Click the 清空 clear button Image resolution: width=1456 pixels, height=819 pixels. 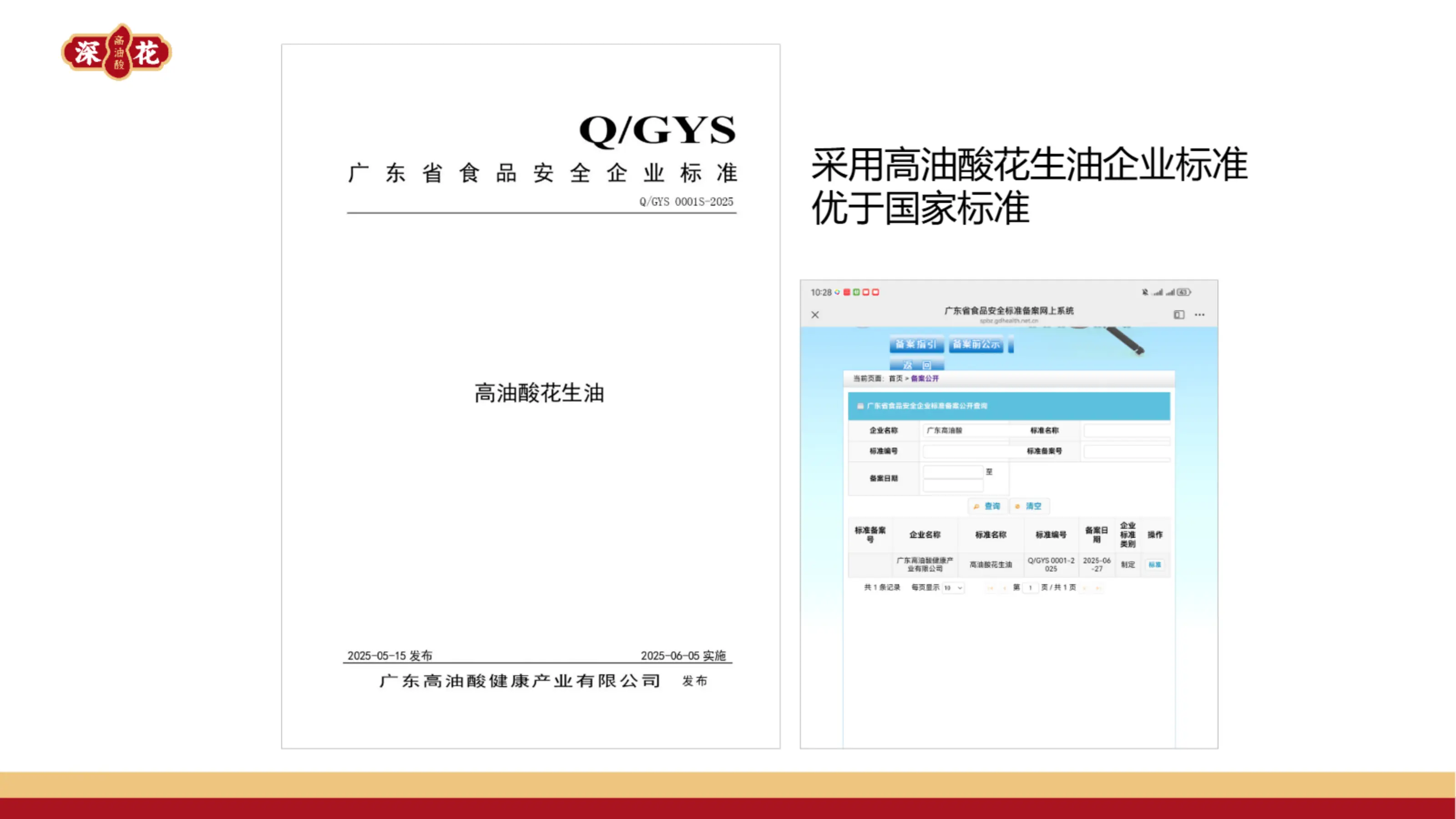click(1029, 506)
